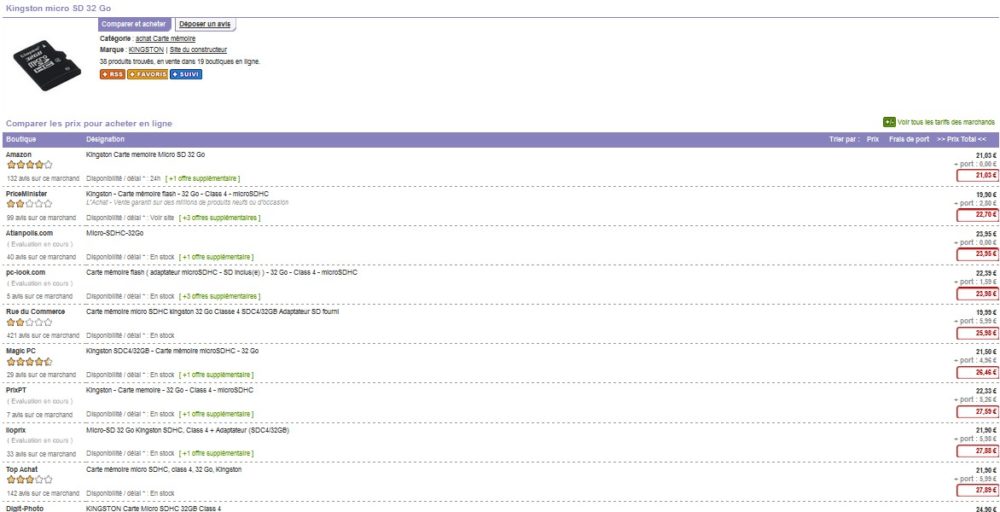This screenshot has height=512, width=1000.
Task: Click PriceMinister's total price 22,70 € button
Action: [x=976, y=215]
